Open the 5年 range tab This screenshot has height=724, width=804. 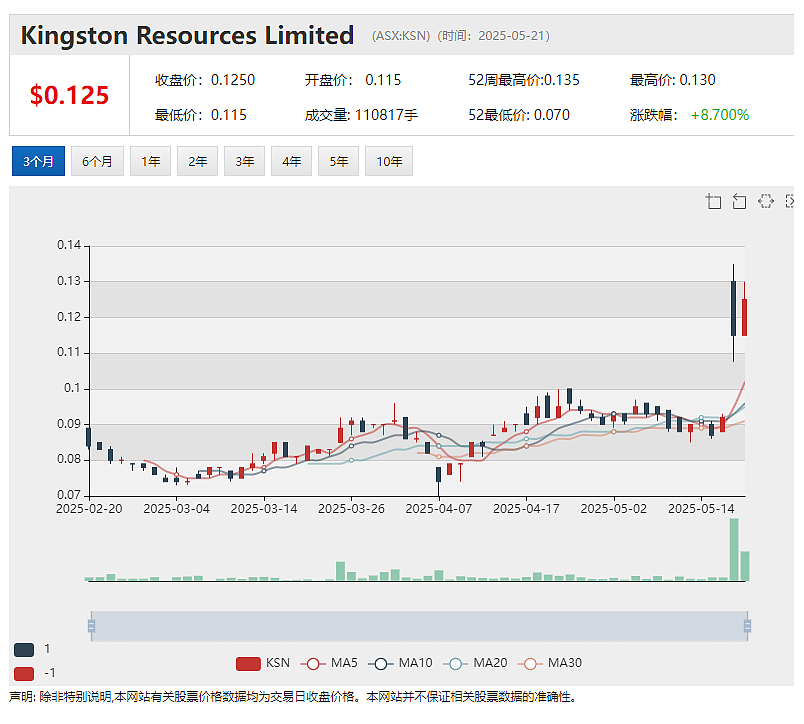pyautogui.click(x=338, y=162)
